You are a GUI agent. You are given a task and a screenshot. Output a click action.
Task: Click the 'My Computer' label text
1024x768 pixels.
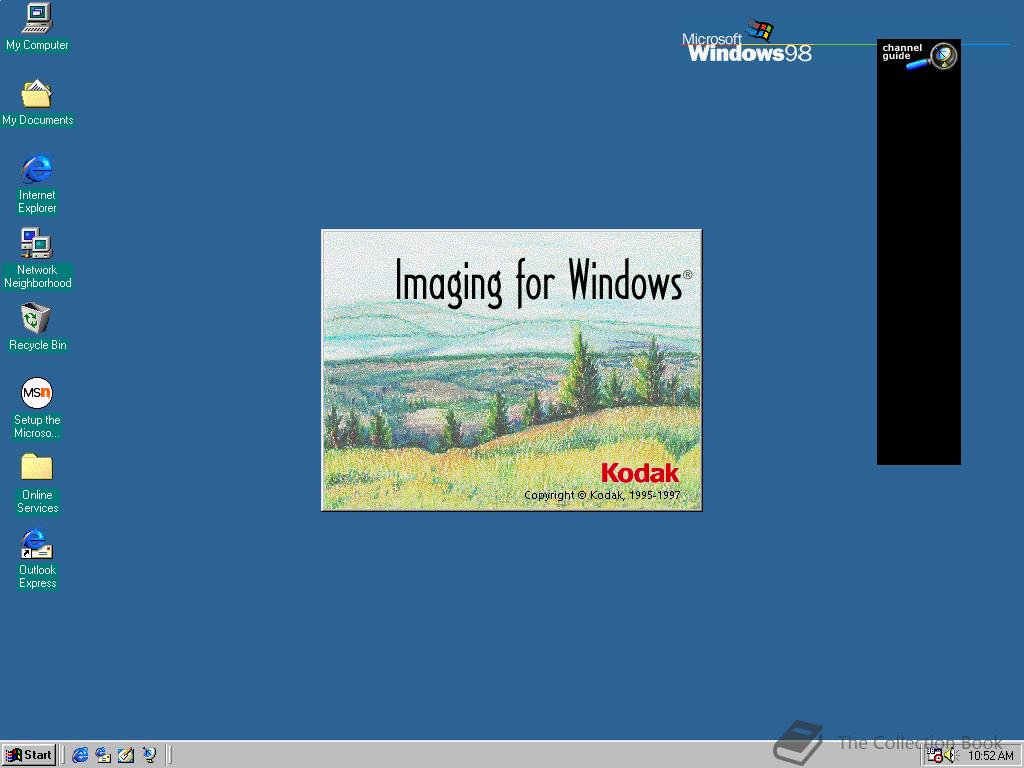pyautogui.click(x=37, y=45)
